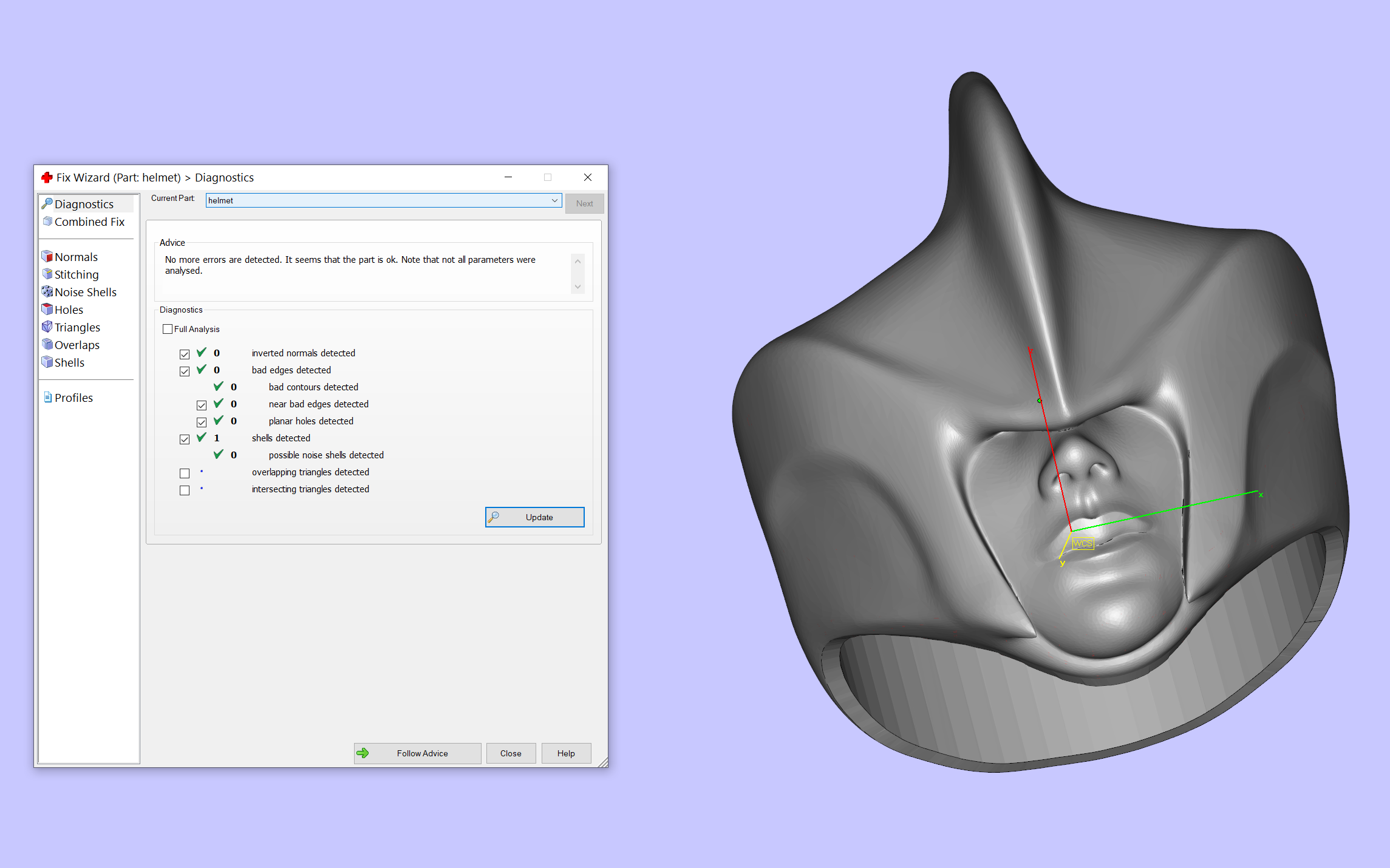Expand the Current Part dropdown arrow
Image resolution: width=1390 pixels, height=868 pixels.
[x=554, y=200]
